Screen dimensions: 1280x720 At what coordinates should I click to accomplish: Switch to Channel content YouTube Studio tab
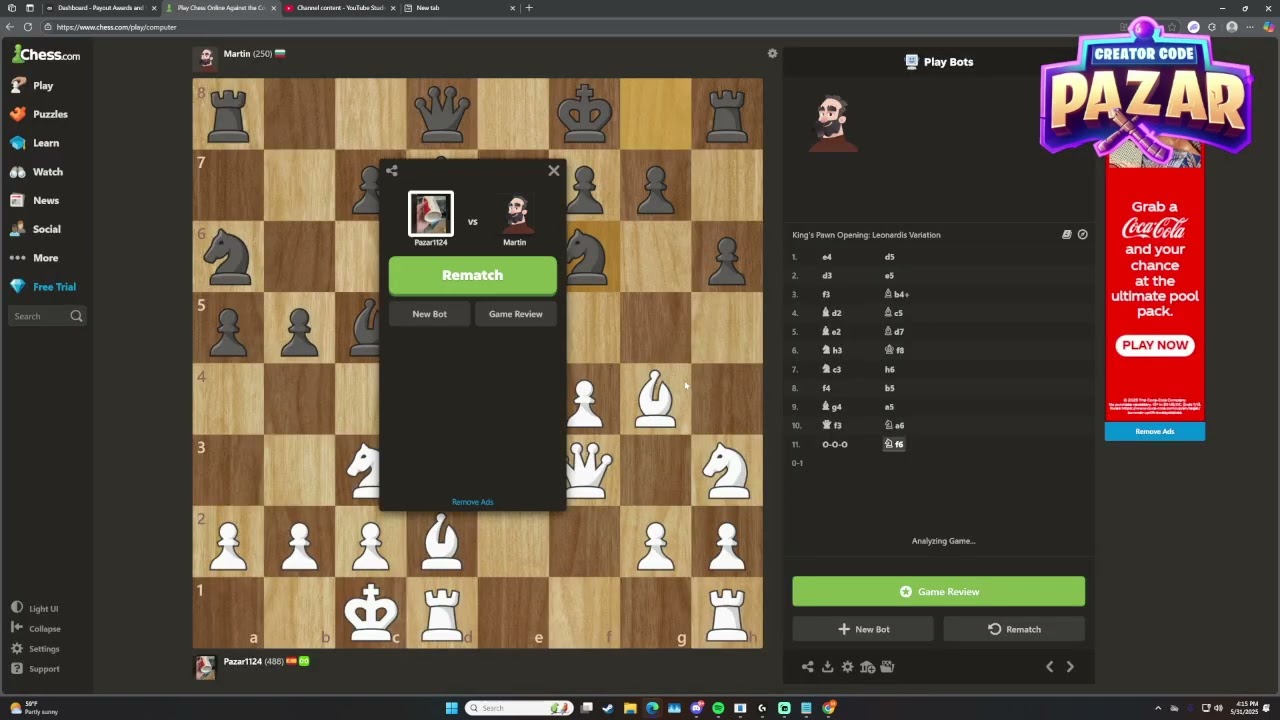[340, 8]
